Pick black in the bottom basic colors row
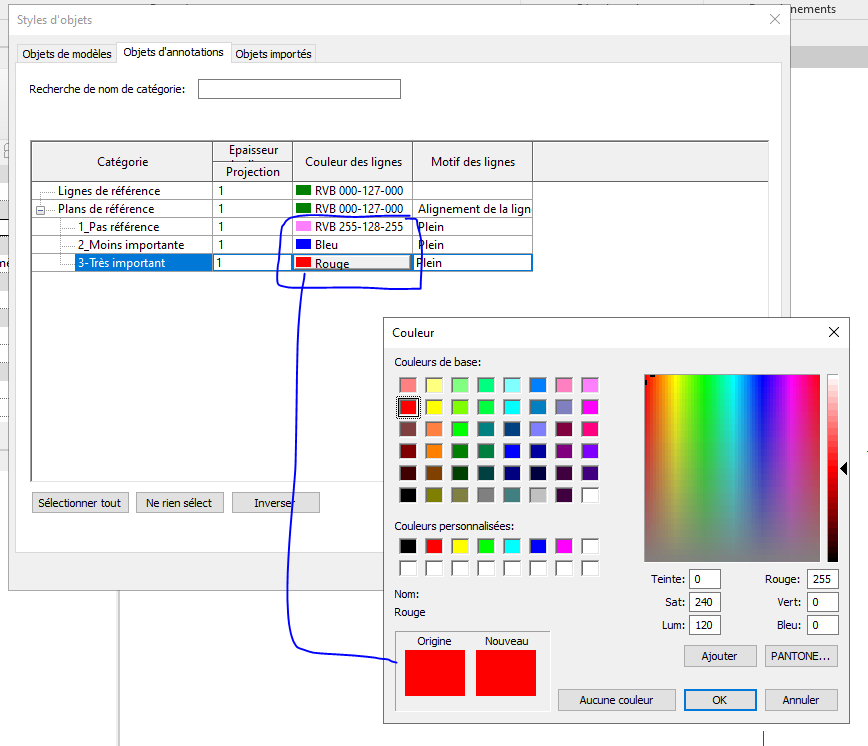Image resolution: width=868 pixels, height=746 pixels. [408, 495]
